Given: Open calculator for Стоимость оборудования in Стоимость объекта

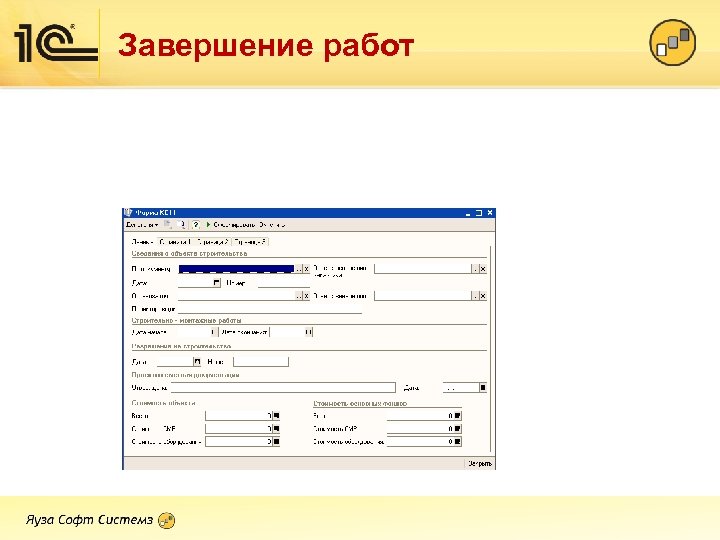Looking at the screenshot, I should tap(276, 441).
